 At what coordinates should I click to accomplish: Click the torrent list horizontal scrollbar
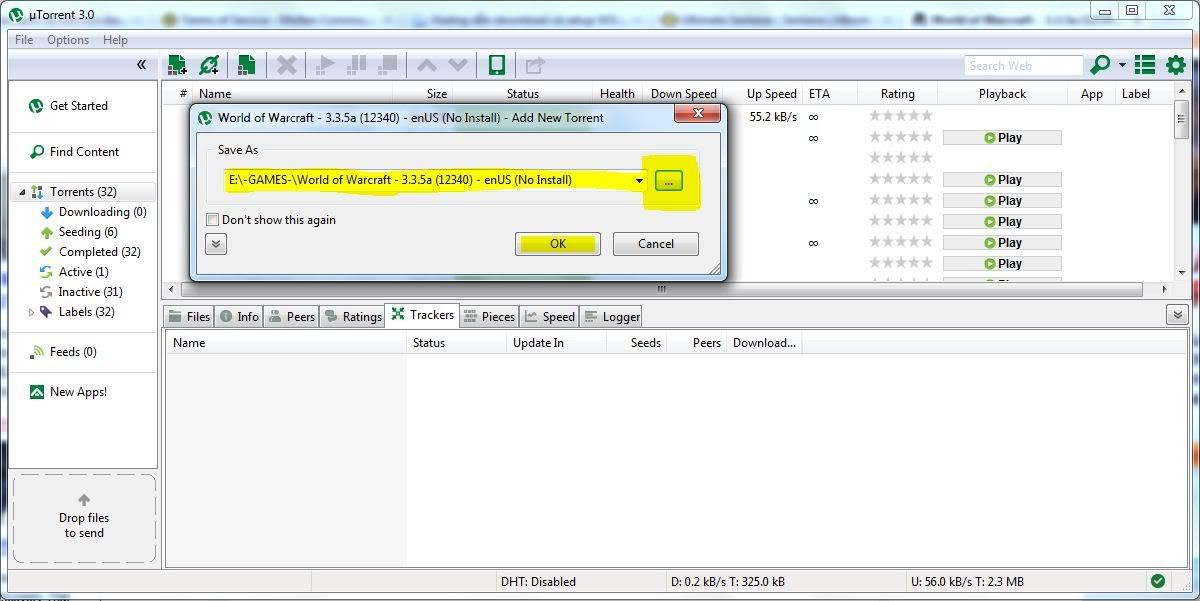click(660, 290)
